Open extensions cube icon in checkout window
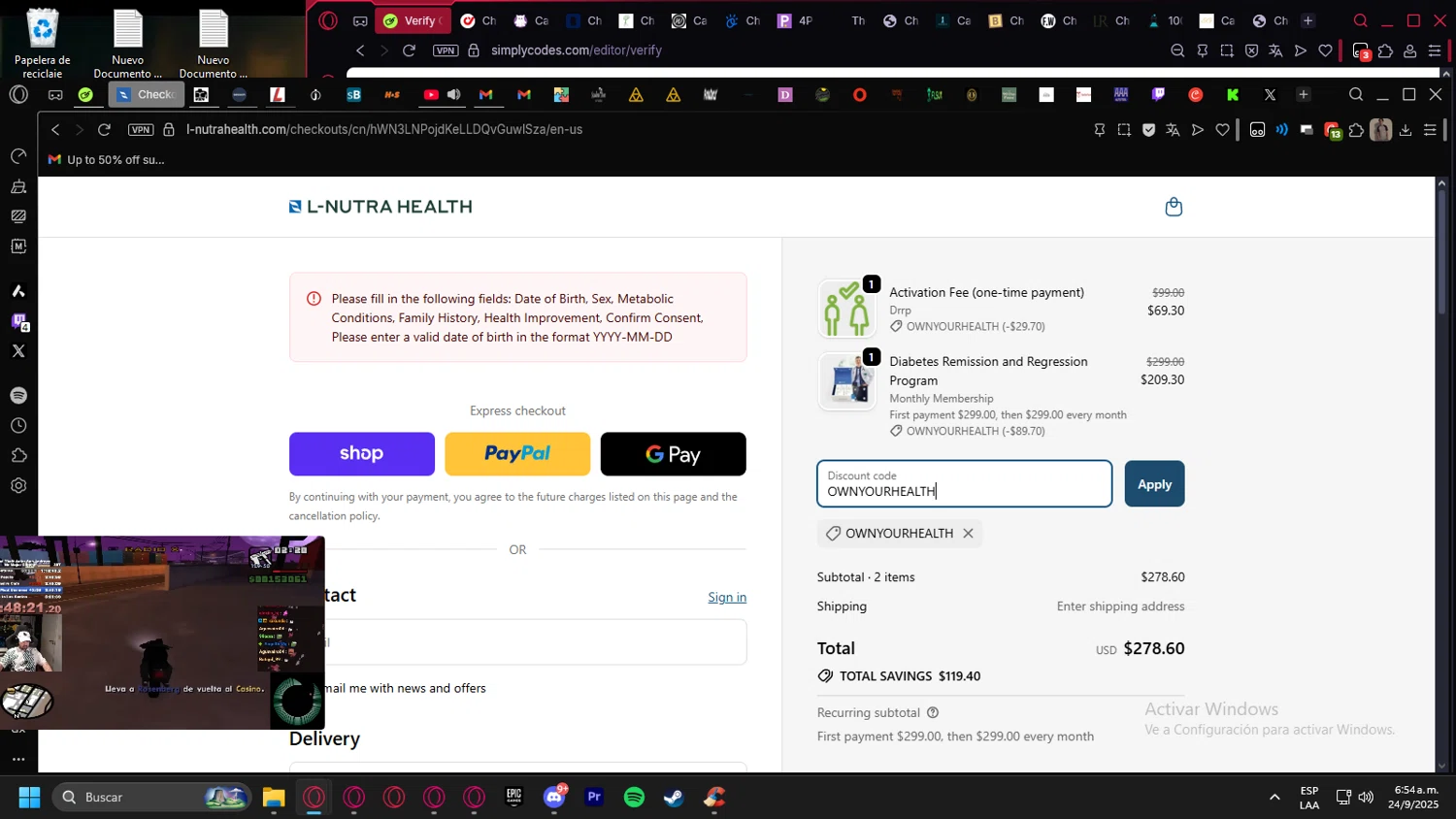The image size is (1456, 819). coord(1356,130)
